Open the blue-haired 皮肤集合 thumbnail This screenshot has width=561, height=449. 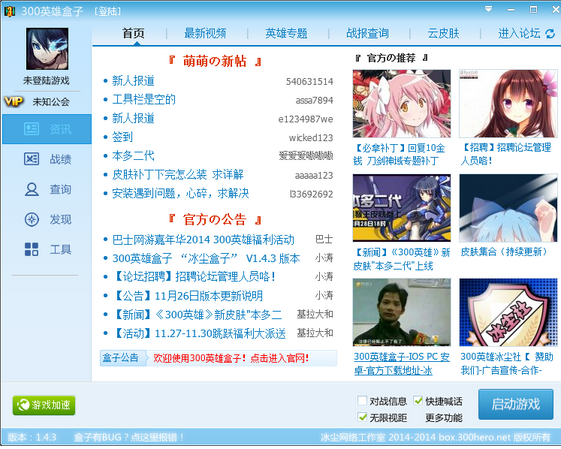coord(508,208)
